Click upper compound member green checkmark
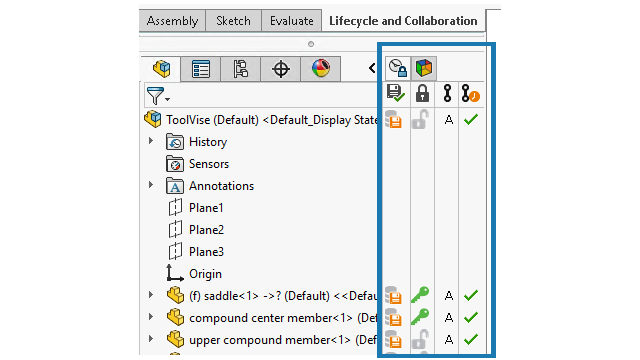This screenshot has height=360, width=640. pyautogui.click(x=471, y=339)
